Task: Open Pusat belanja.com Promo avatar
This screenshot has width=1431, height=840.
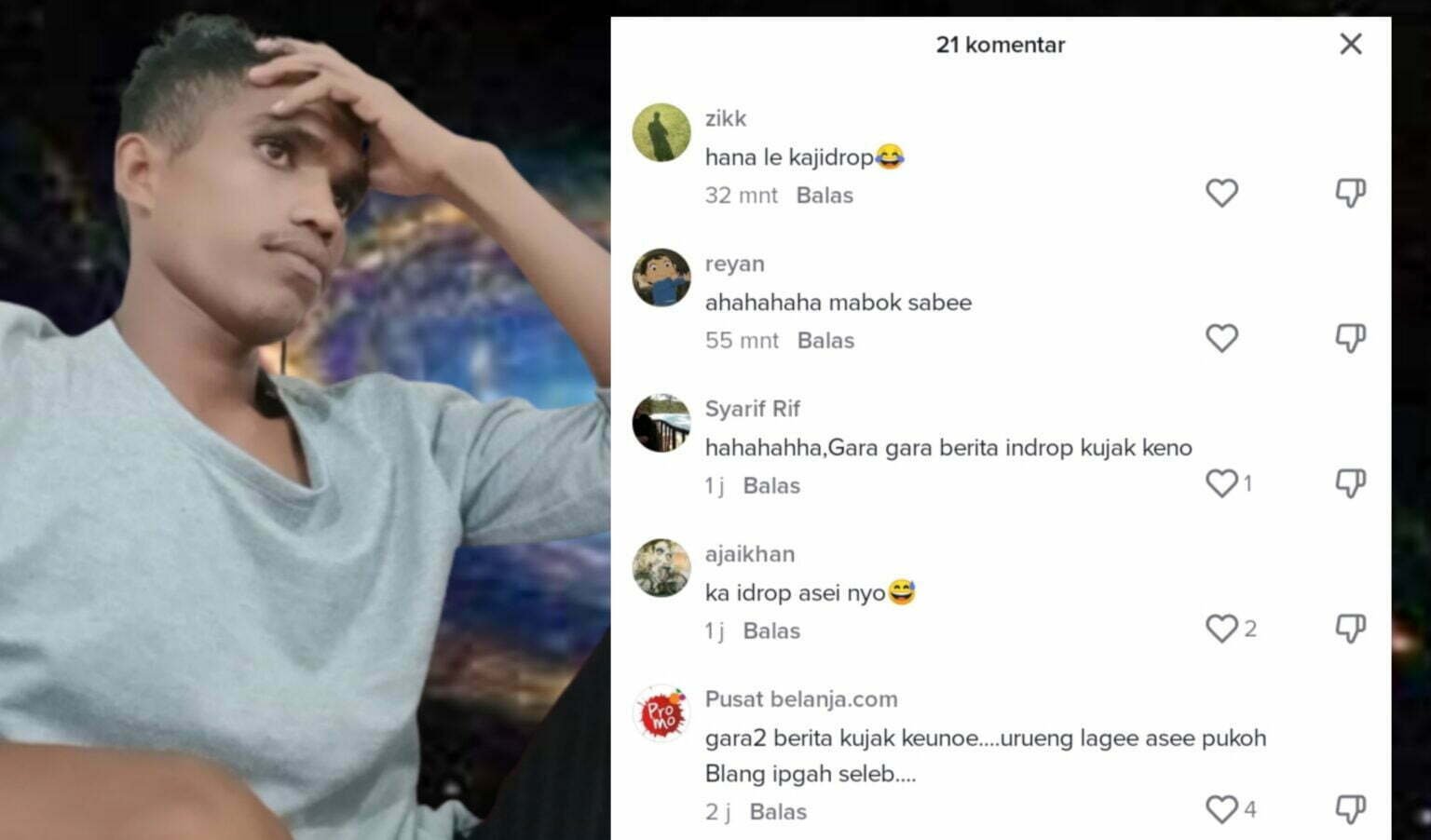Action: tap(661, 713)
